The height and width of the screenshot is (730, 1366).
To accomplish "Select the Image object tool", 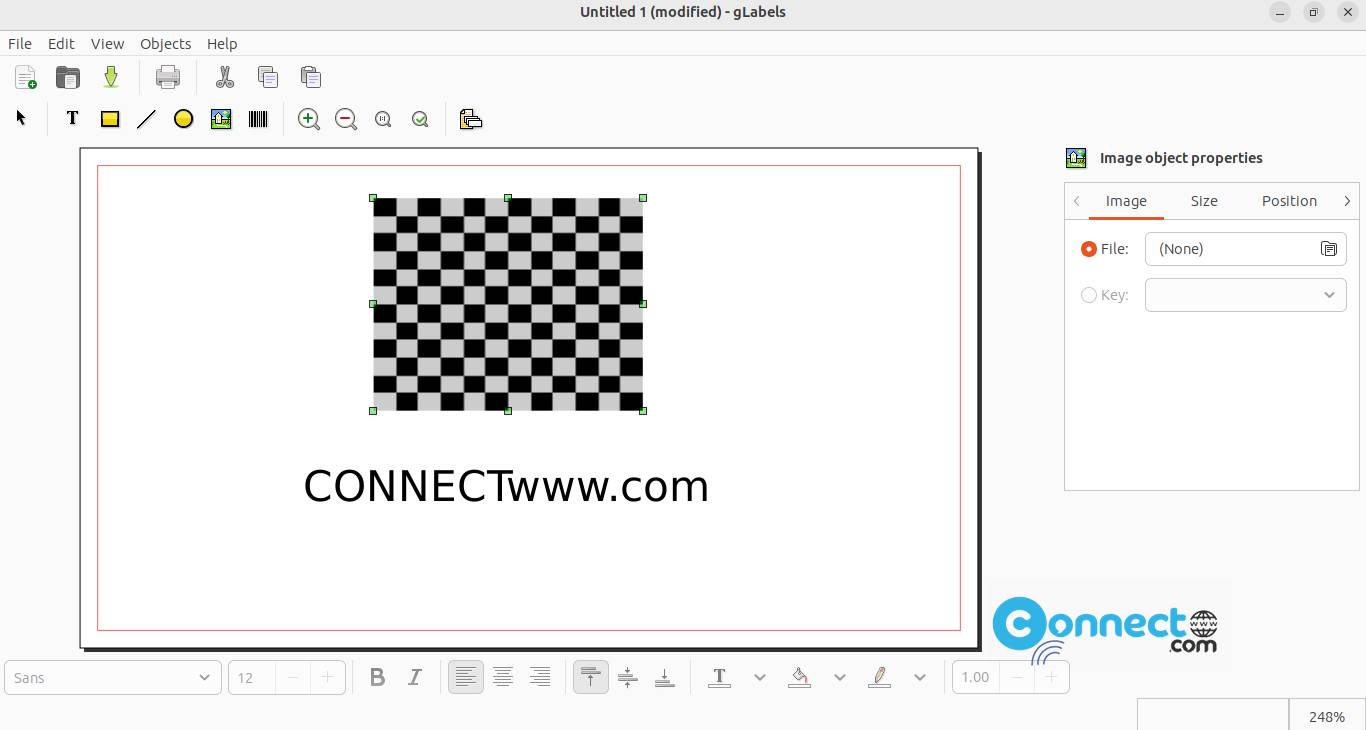I will point(221,119).
